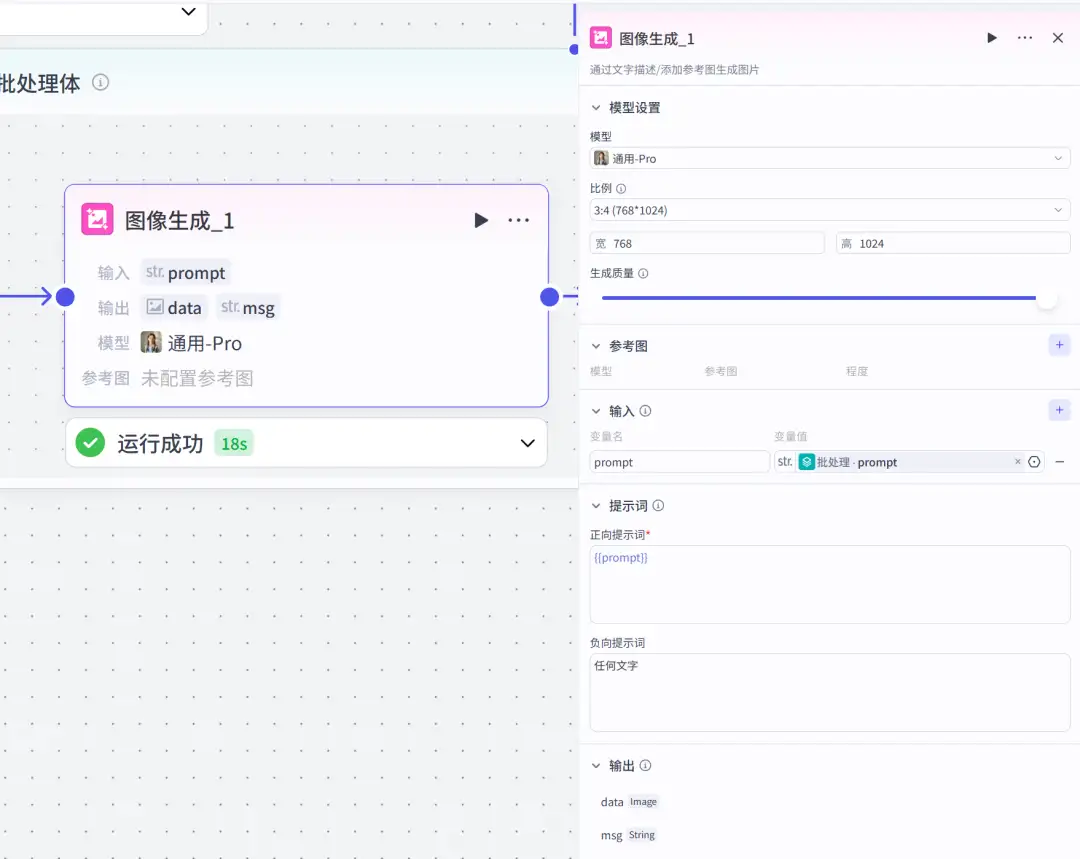The height and width of the screenshot is (859, 1080).
Task: Remove the prompt input row
Action: point(1060,462)
